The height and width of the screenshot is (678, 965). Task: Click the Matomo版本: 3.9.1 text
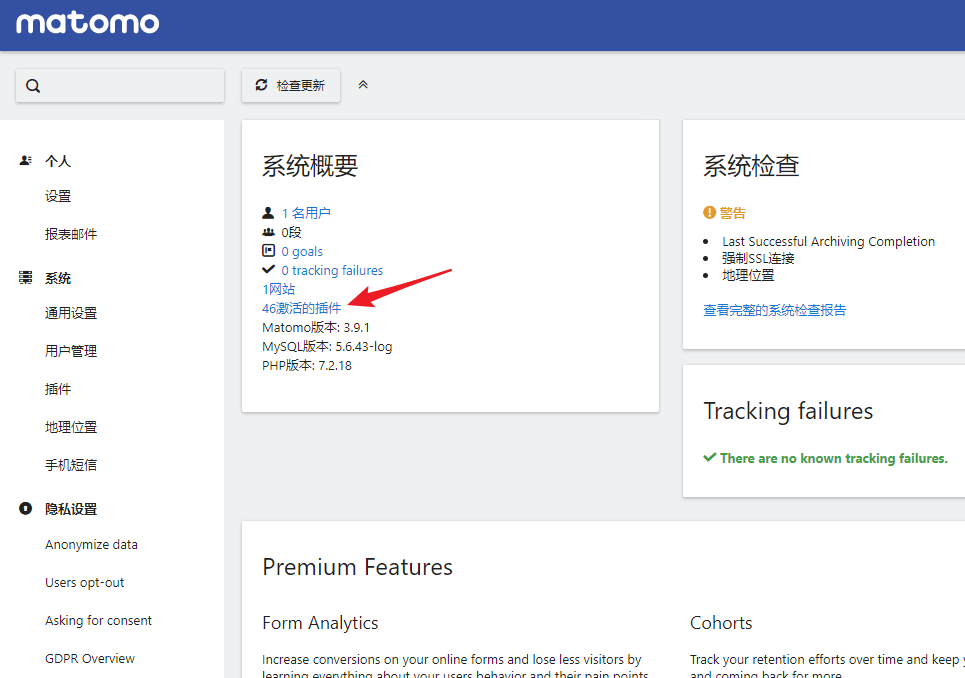pos(316,327)
